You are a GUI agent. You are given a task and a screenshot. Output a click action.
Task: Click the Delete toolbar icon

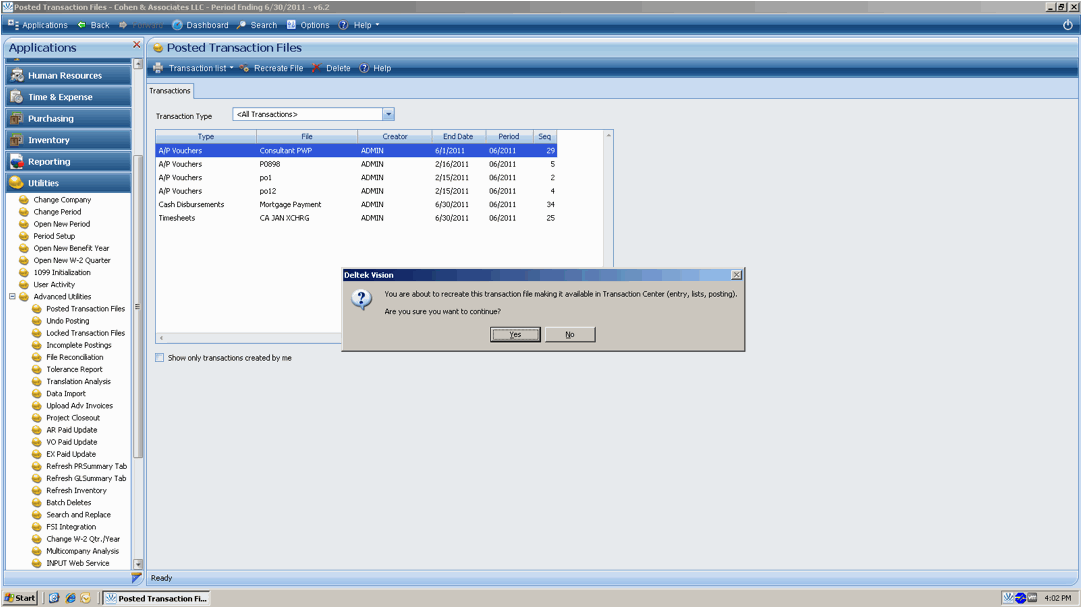[317, 68]
